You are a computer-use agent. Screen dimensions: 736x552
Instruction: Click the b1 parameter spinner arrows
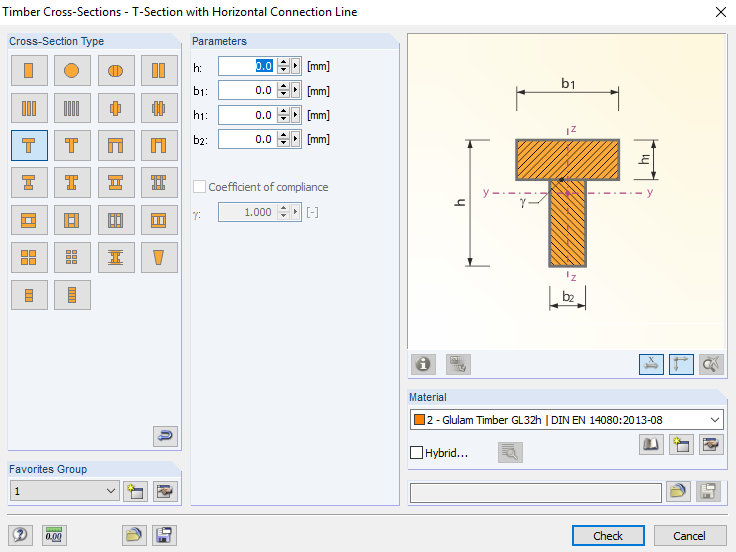(x=283, y=90)
